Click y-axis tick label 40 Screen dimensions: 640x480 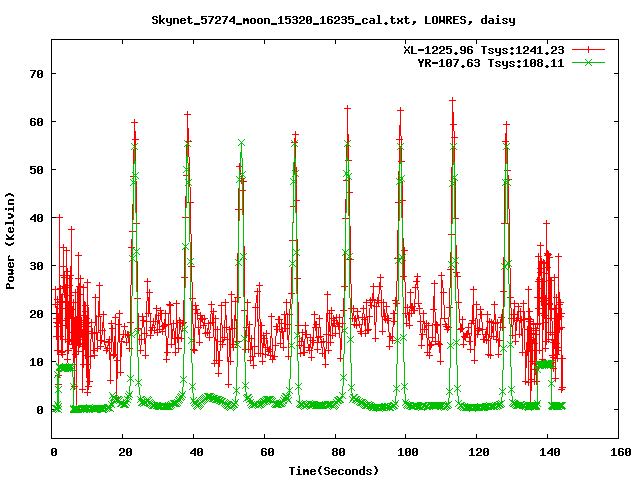(36, 218)
